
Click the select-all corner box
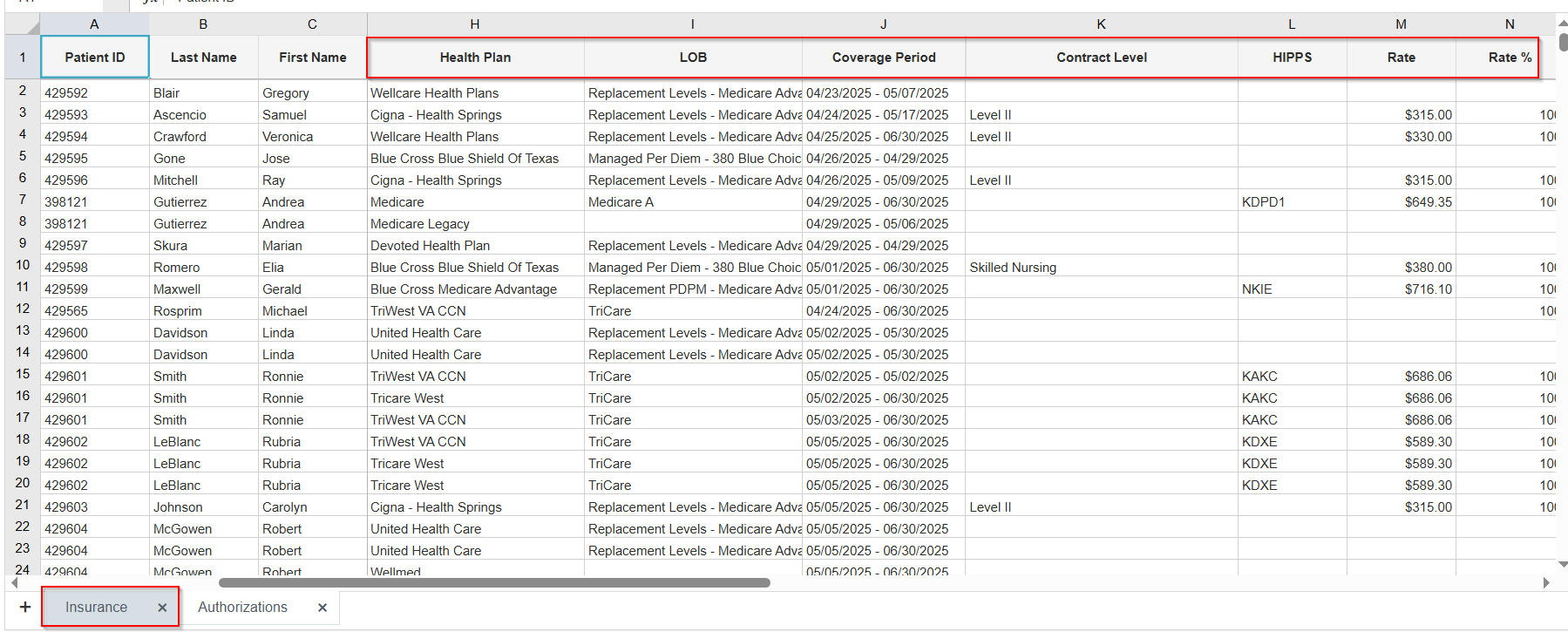[x=23, y=24]
